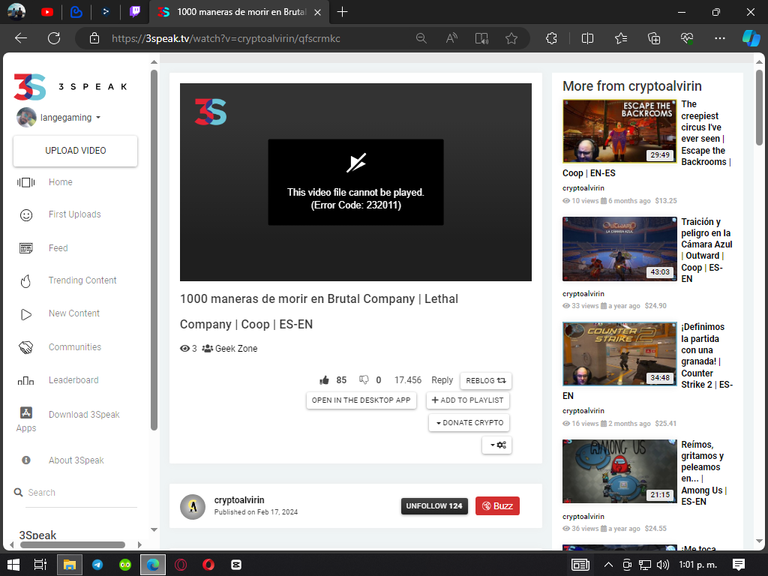Add page to favorites star icon
The image size is (768, 576).
click(x=511, y=38)
